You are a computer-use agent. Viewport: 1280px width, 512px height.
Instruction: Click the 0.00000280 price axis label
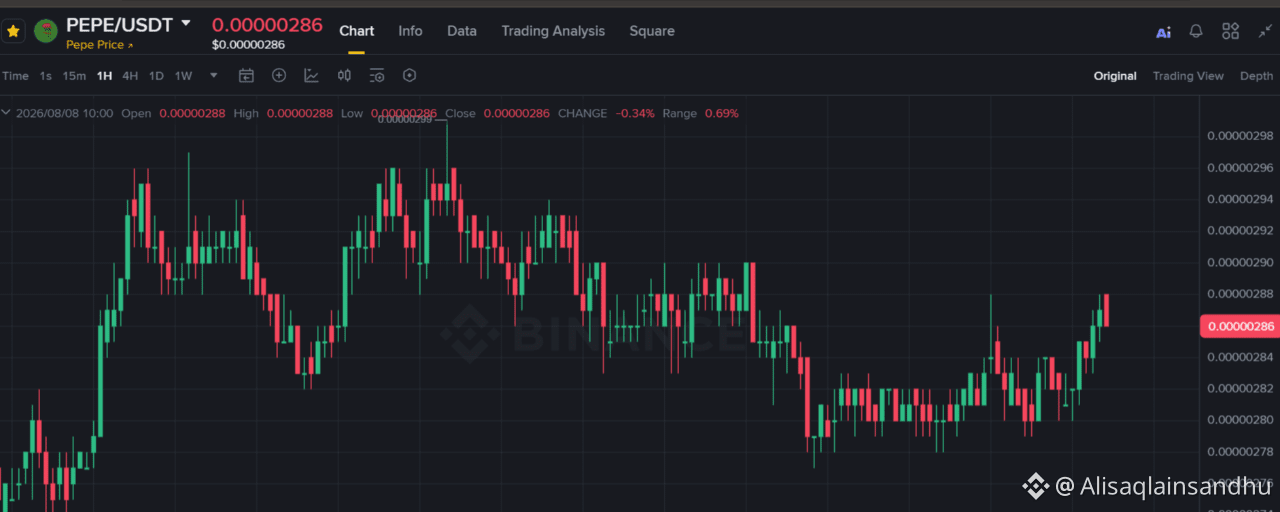[x=1240, y=420]
